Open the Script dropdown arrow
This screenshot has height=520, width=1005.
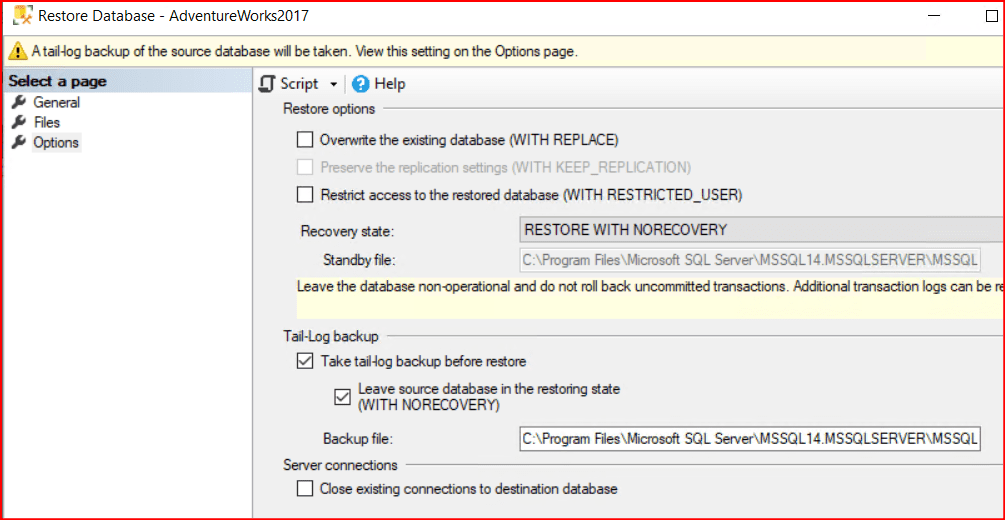point(334,85)
